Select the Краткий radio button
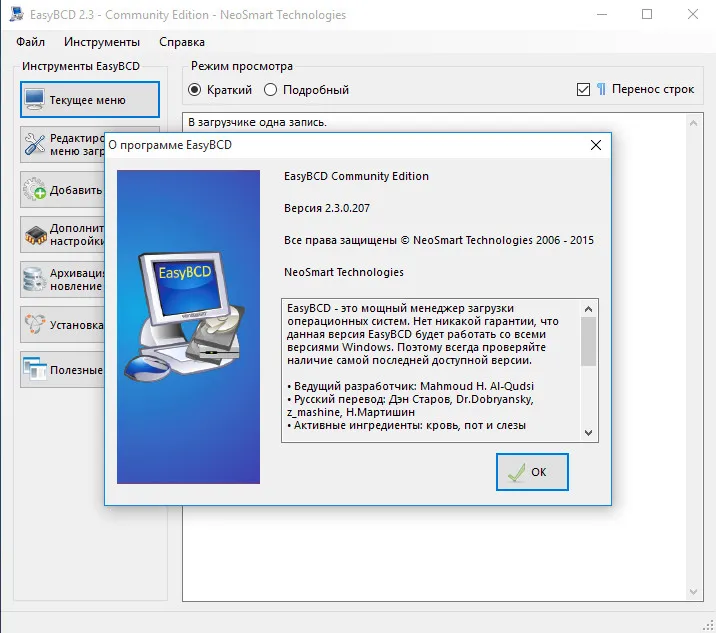 195,90
